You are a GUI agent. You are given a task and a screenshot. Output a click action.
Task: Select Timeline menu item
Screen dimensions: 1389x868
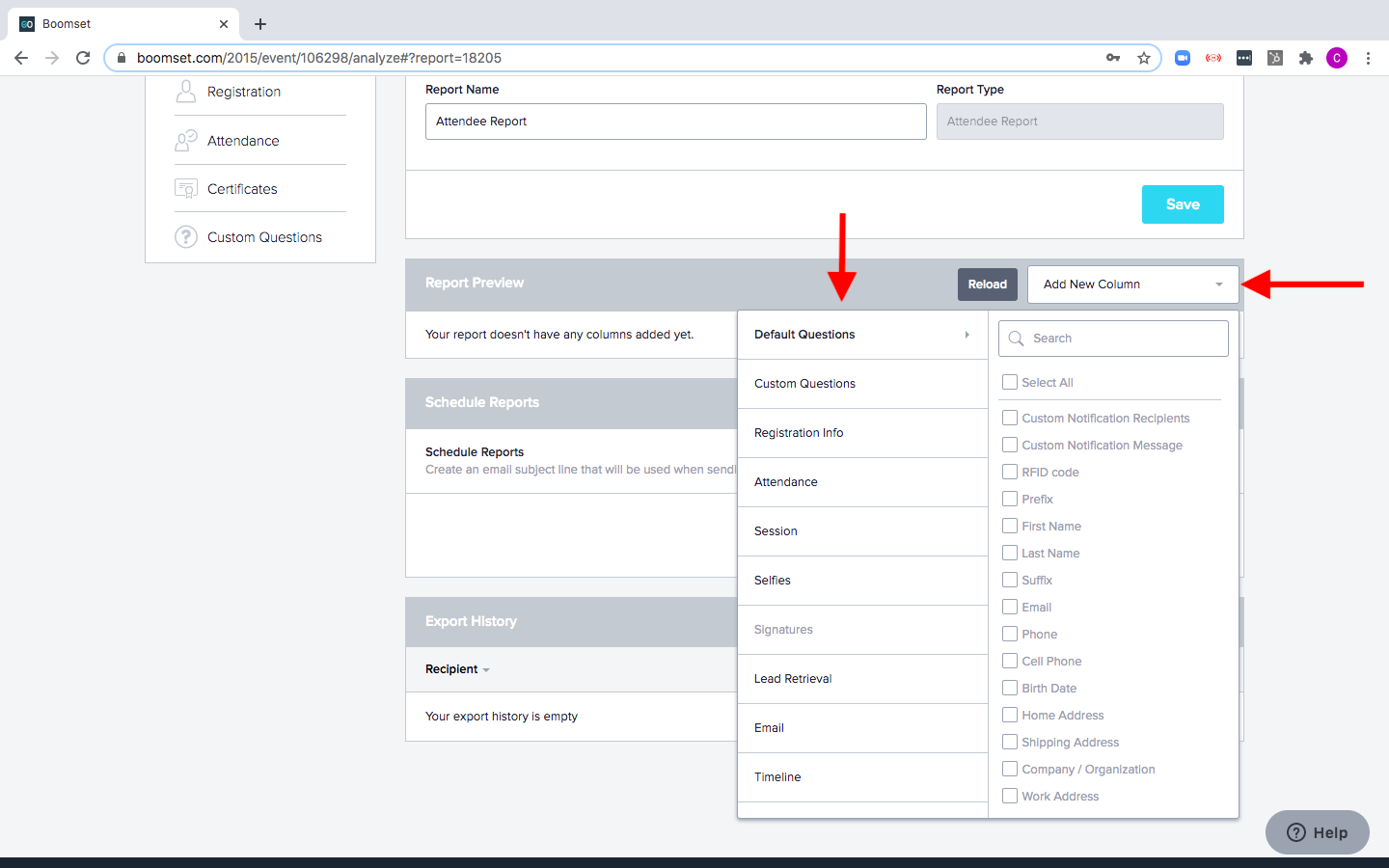coord(862,777)
